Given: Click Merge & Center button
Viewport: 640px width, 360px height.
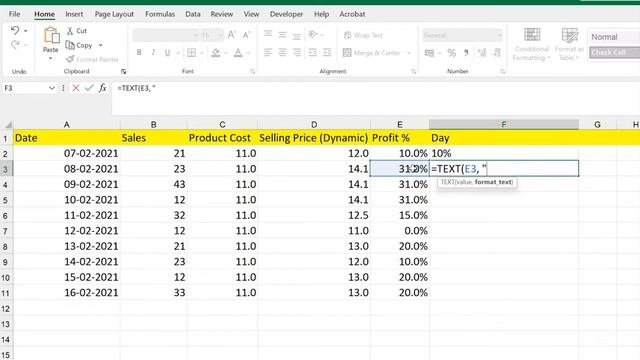Looking at the screenshot, I should (x=372, y=53).
